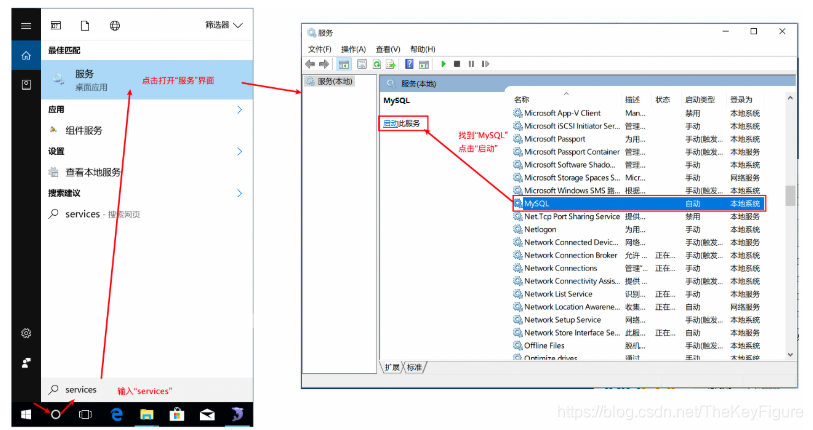The image size is (813, 430).
Task: Click the 启动 link to start MySQL
Action: (390, 123)
